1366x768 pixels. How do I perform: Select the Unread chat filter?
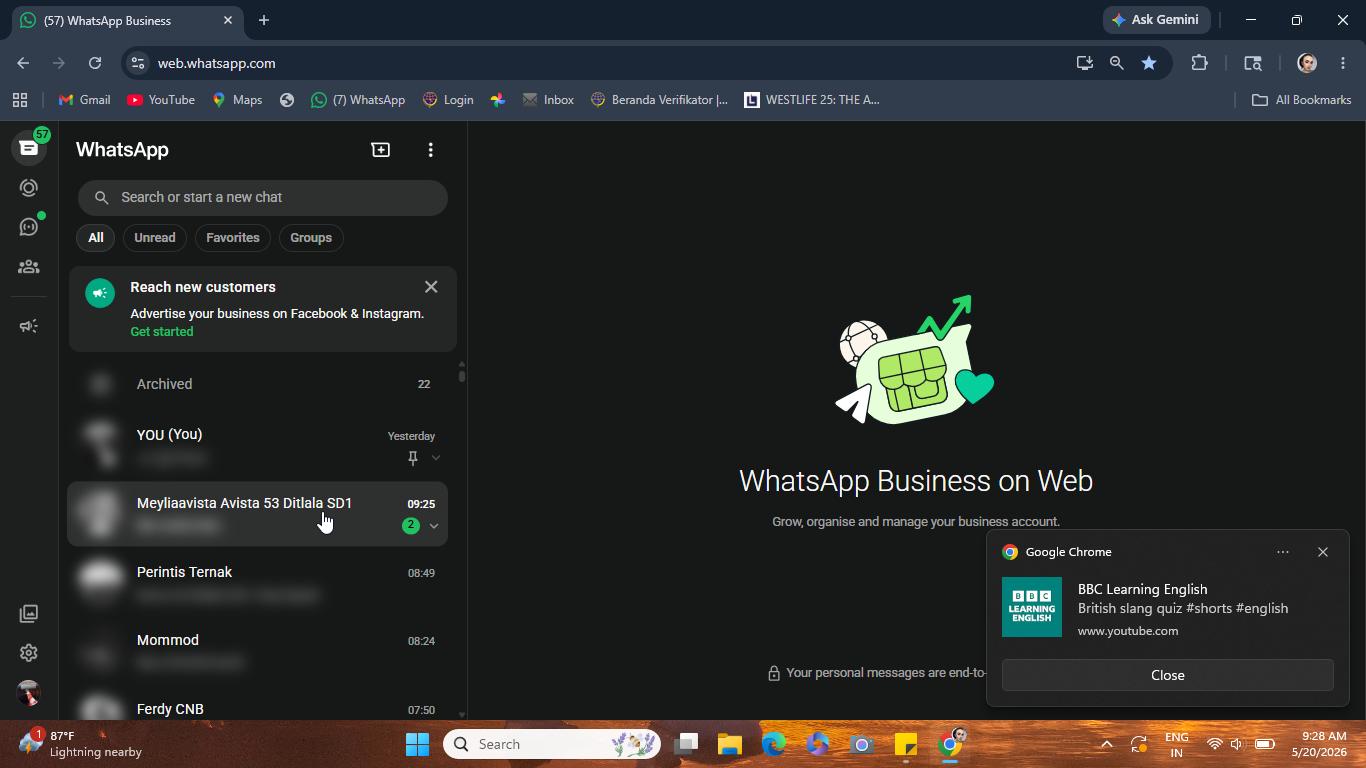(x=155, y=238)
